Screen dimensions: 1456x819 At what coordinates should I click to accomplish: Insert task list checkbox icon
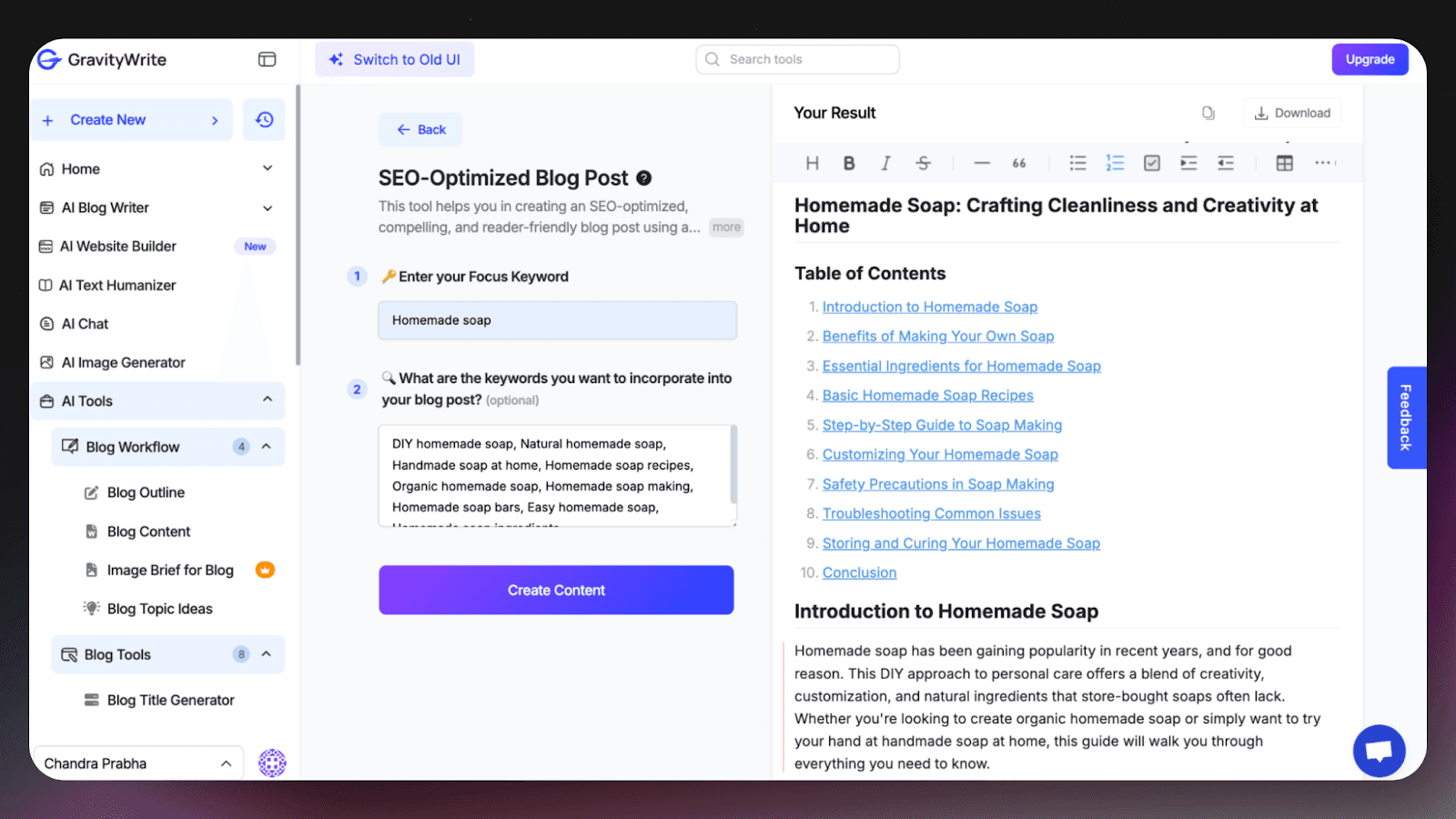coord(1152,163)
